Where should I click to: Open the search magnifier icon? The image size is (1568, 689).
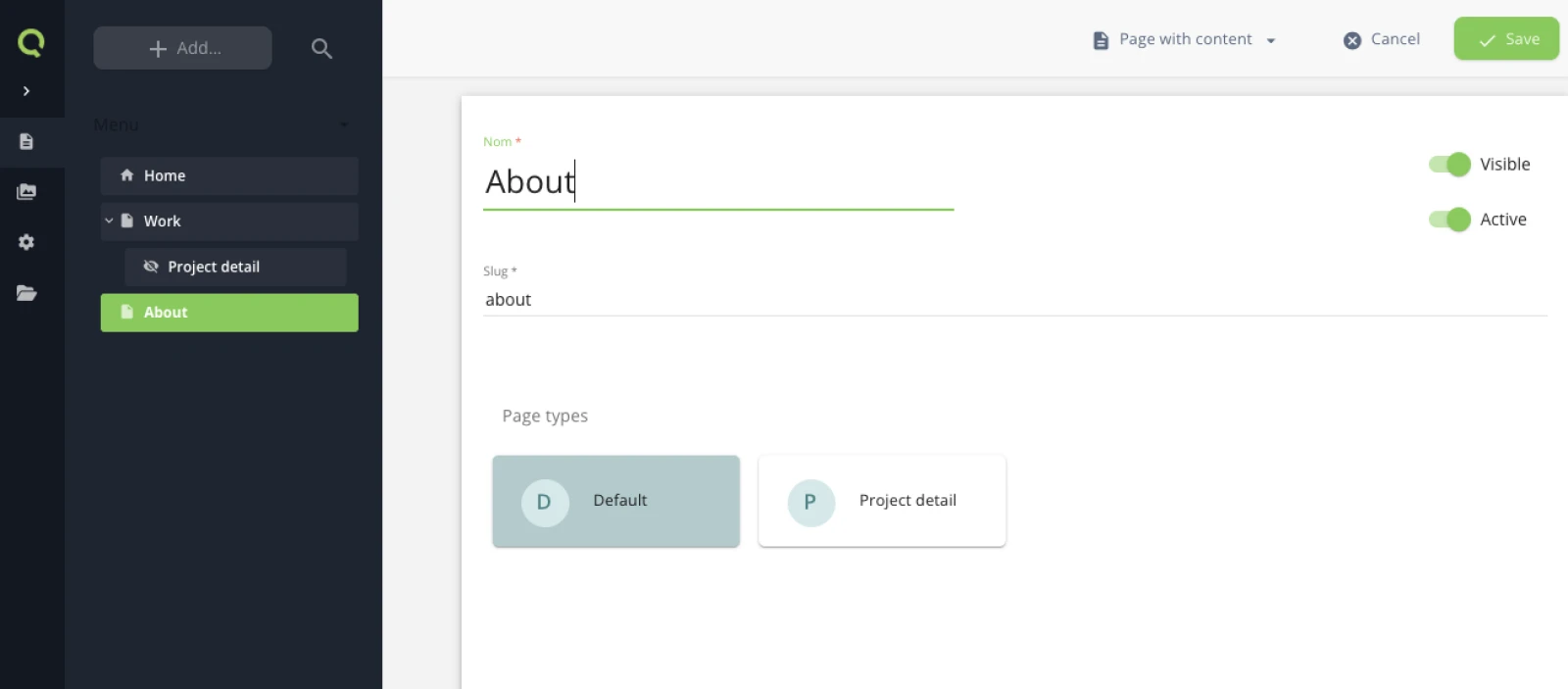tap(321, 48)
